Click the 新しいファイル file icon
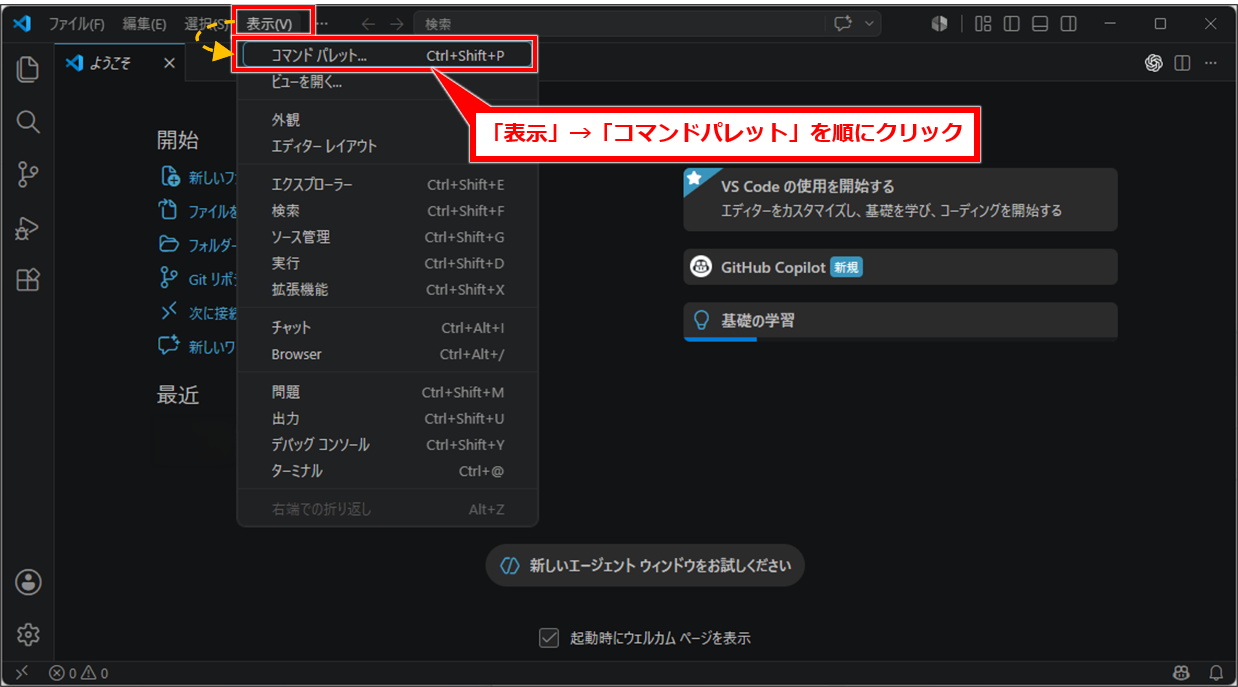Image resolution: width=1238 pixels, height=687 pixels. (170, 177)
